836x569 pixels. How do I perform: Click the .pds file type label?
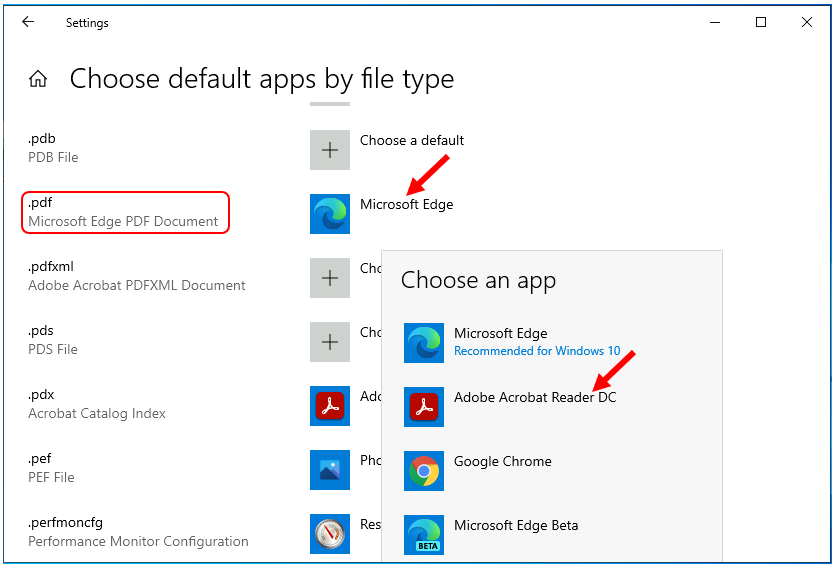41,331
